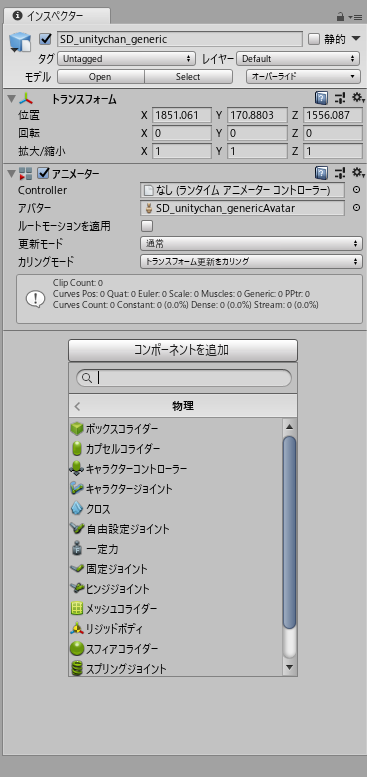Open the Static flags dropdown arrow
The width and height of the screenshot is (367, 777).
coord(356,39)
